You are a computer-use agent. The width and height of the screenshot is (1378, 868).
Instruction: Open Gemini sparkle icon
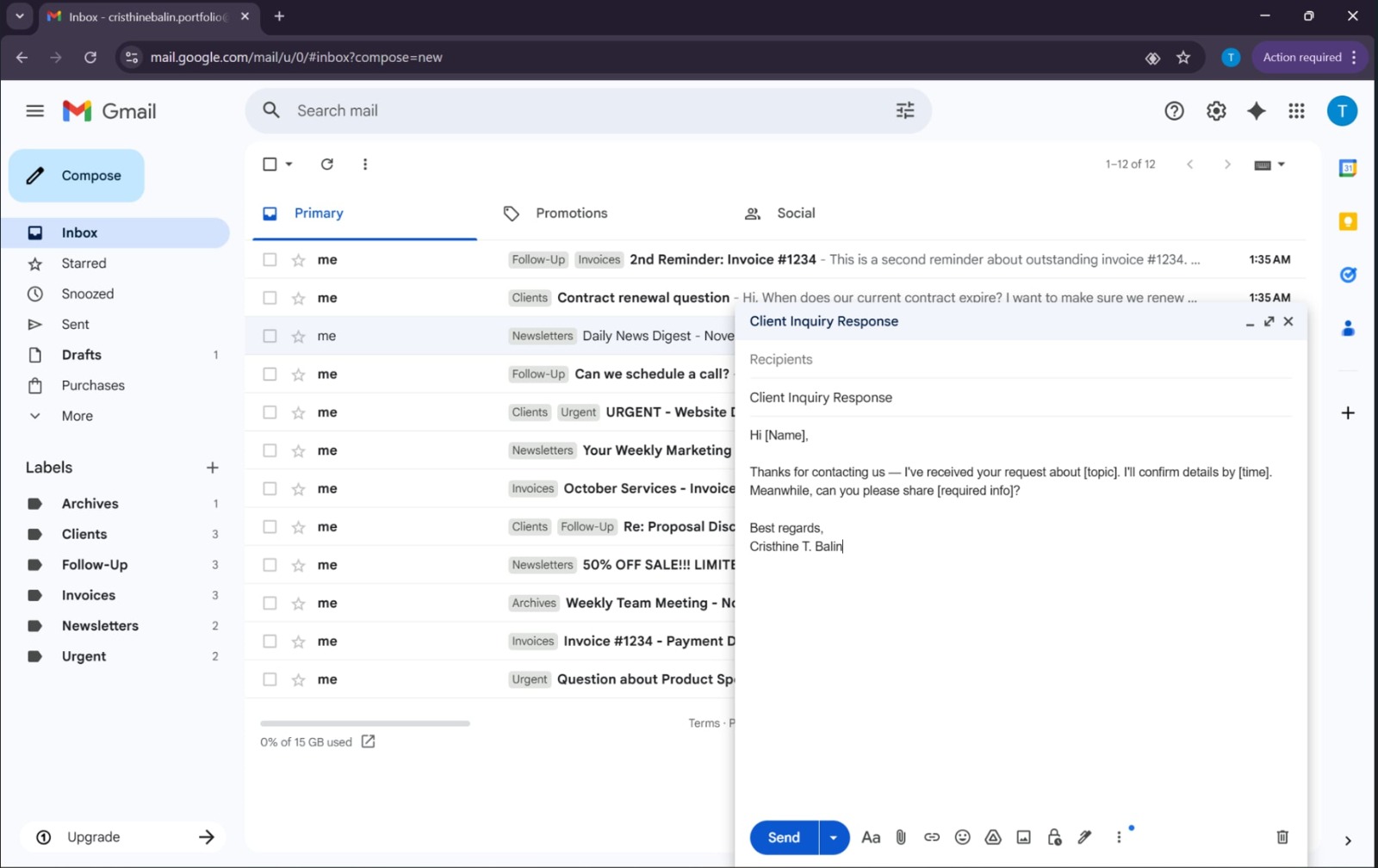1257,111
